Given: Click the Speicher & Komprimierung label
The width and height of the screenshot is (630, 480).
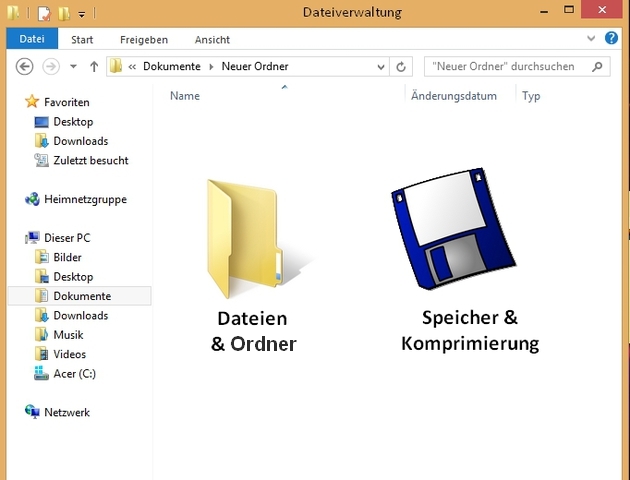Looking at the screenshot, I should pos(470,331).
